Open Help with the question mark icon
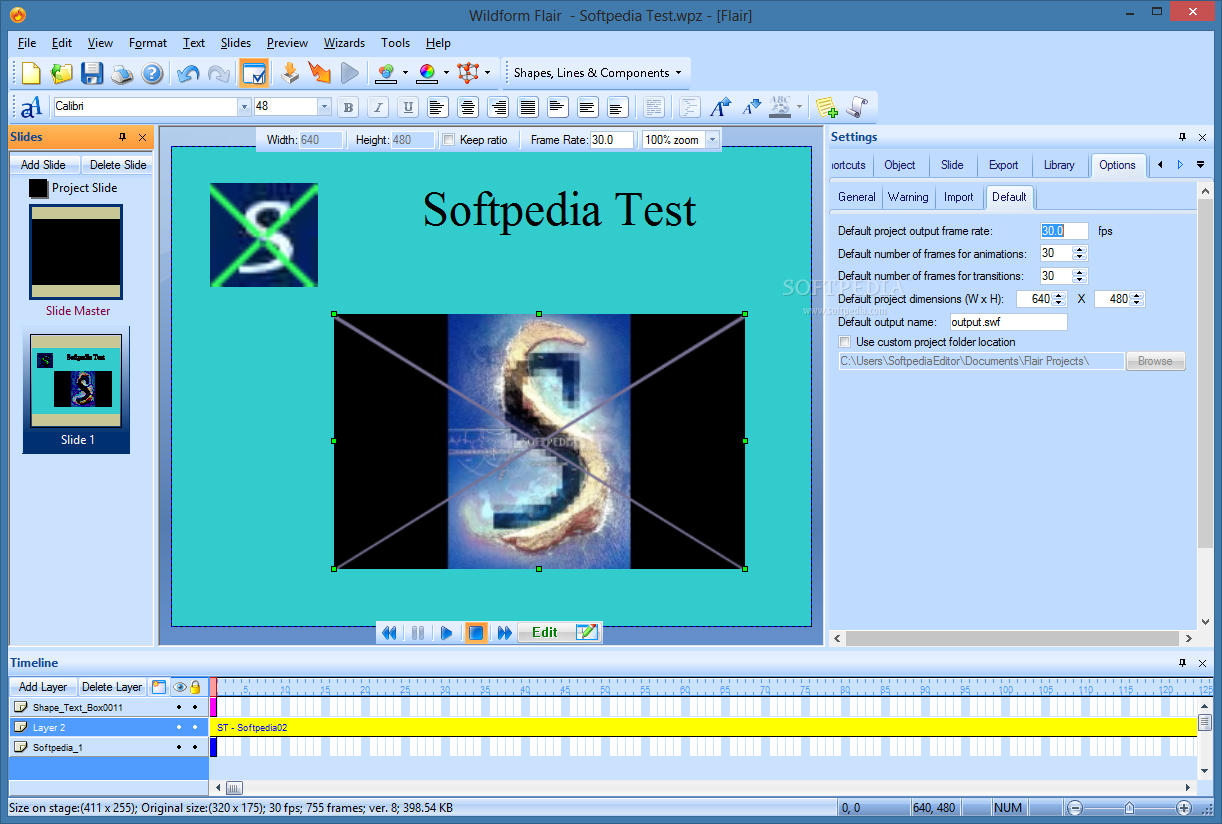This screenshot has height=824, width=1222. point(152,73)
